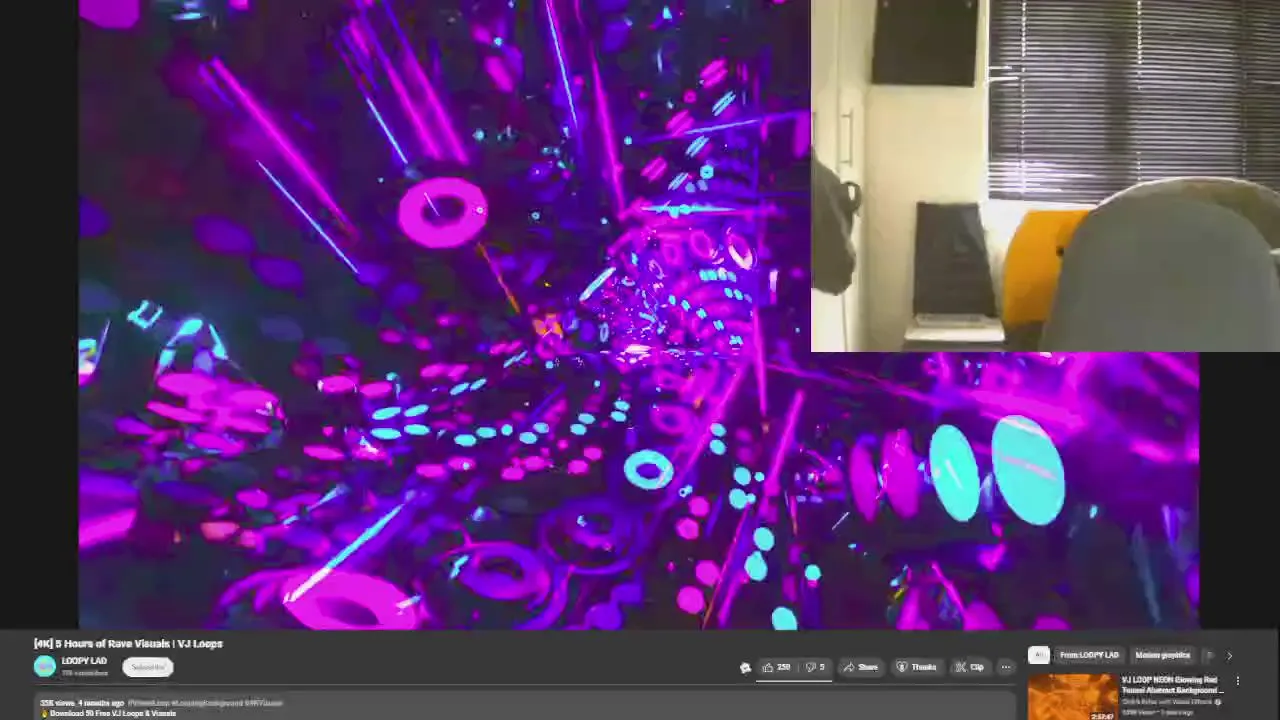The image size is (1280, 720).
Task: Subscribe to the LOOPY LAD channel
Action: point(148,667)
